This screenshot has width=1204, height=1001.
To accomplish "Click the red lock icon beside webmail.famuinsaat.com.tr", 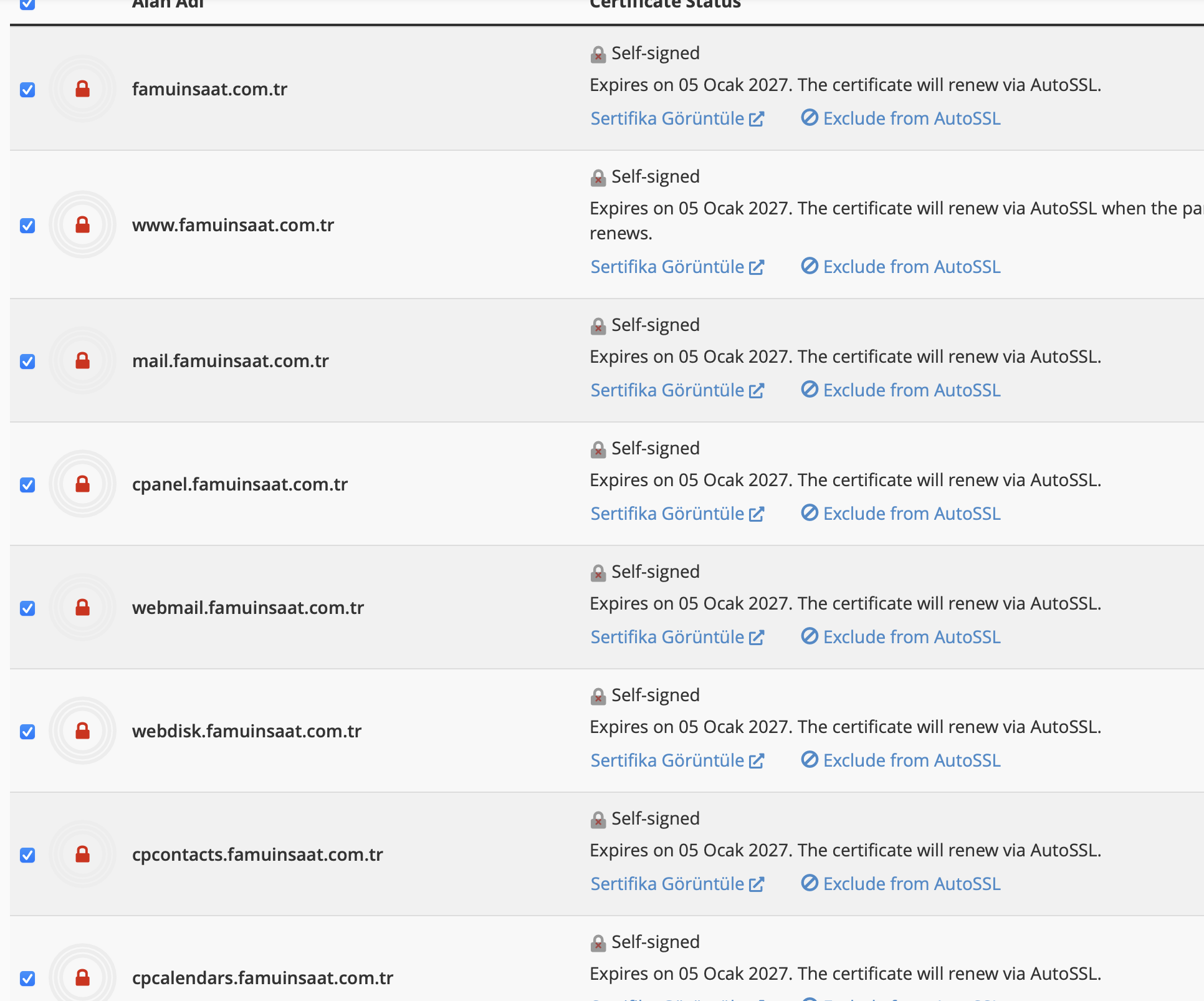I will (82, 607).
